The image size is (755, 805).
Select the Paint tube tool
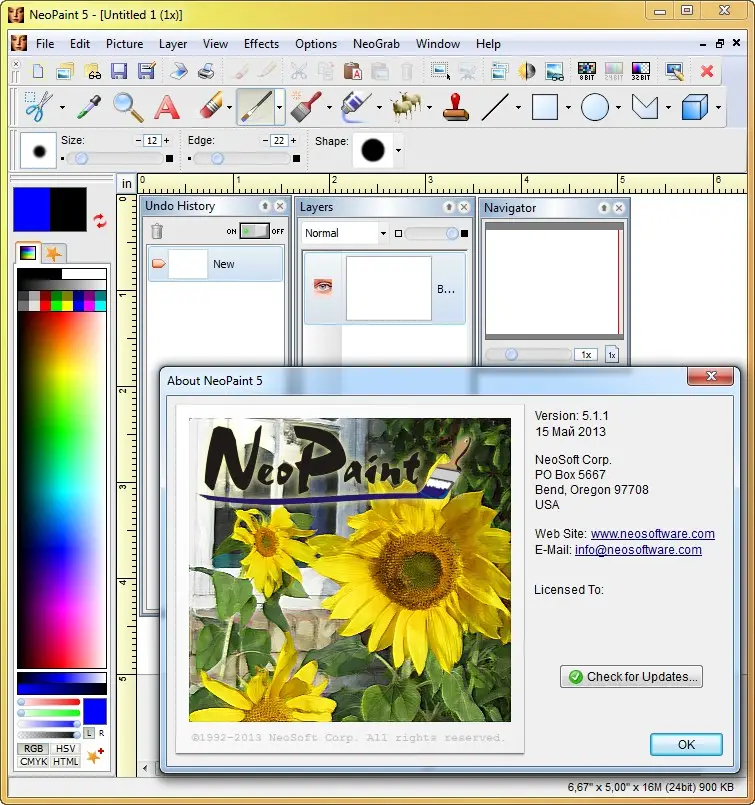pyautogui.click(x=356, y=107)
